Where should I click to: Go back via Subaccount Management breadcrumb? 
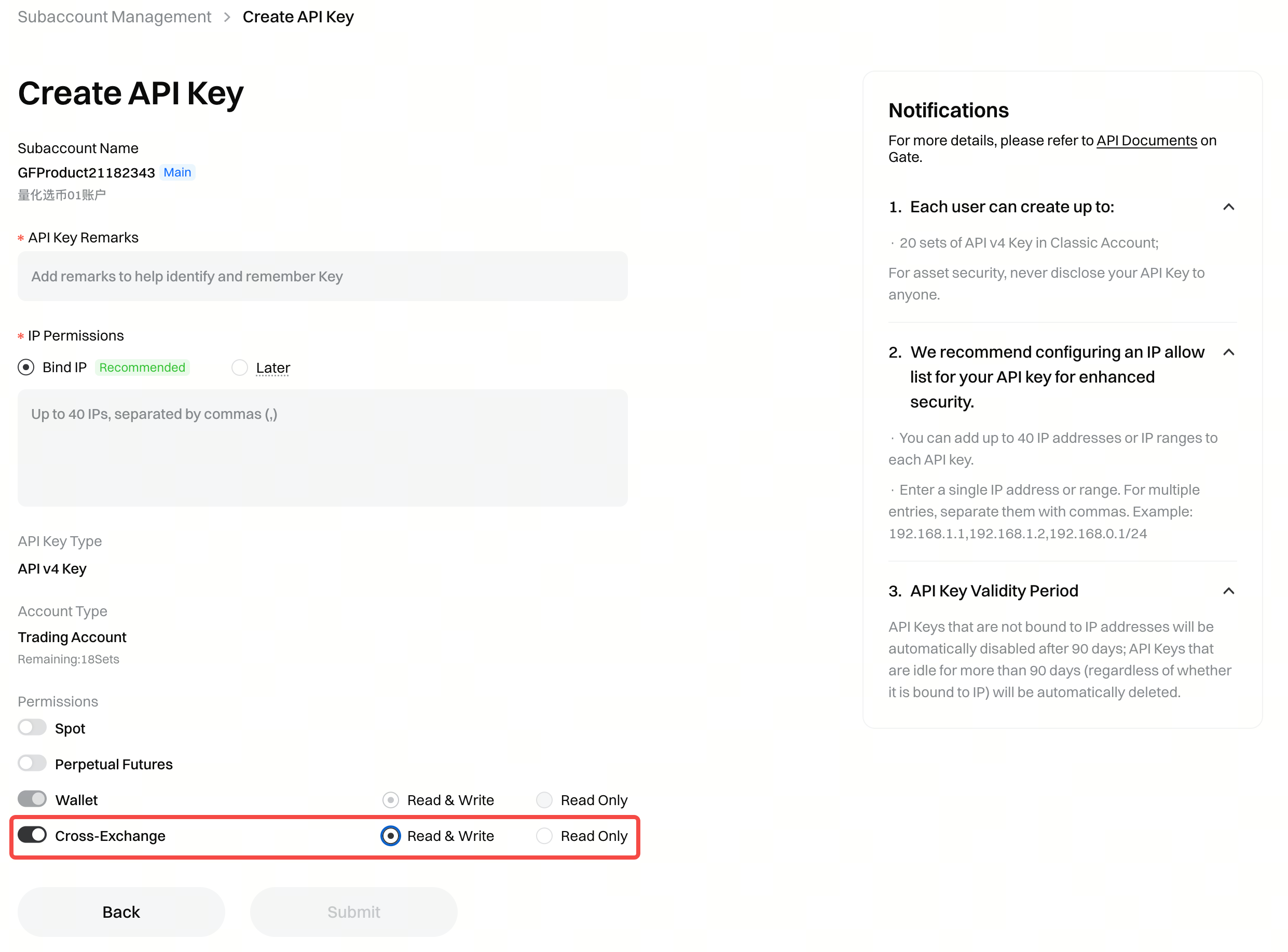pyautogui.click(x=114, y=17)
